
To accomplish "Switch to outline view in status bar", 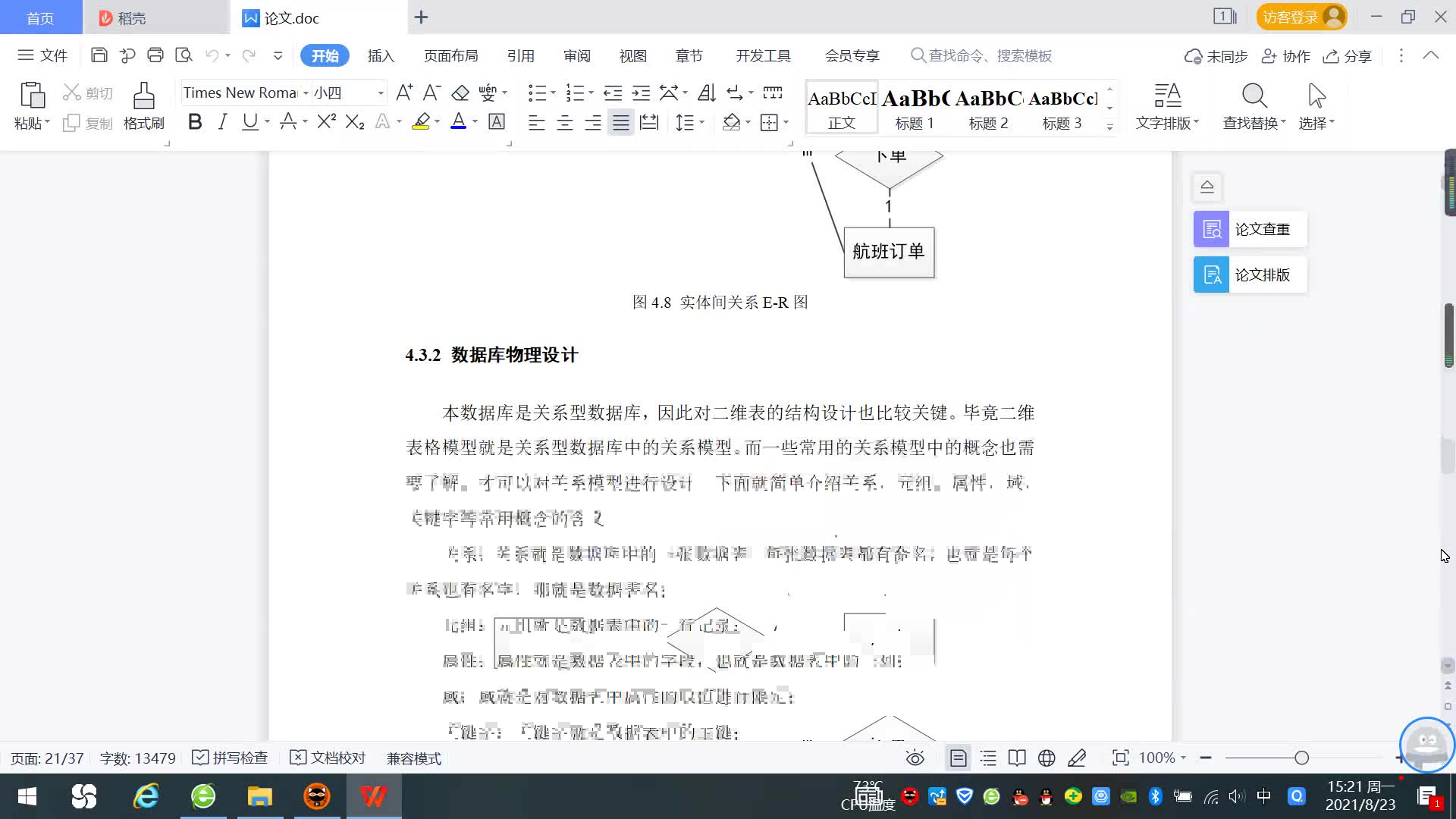I will [x=988, y=758].
